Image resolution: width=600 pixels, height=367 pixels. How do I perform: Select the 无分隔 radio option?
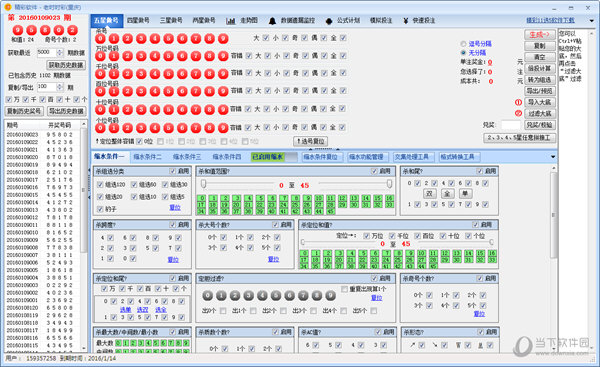[x=463, y=52]
